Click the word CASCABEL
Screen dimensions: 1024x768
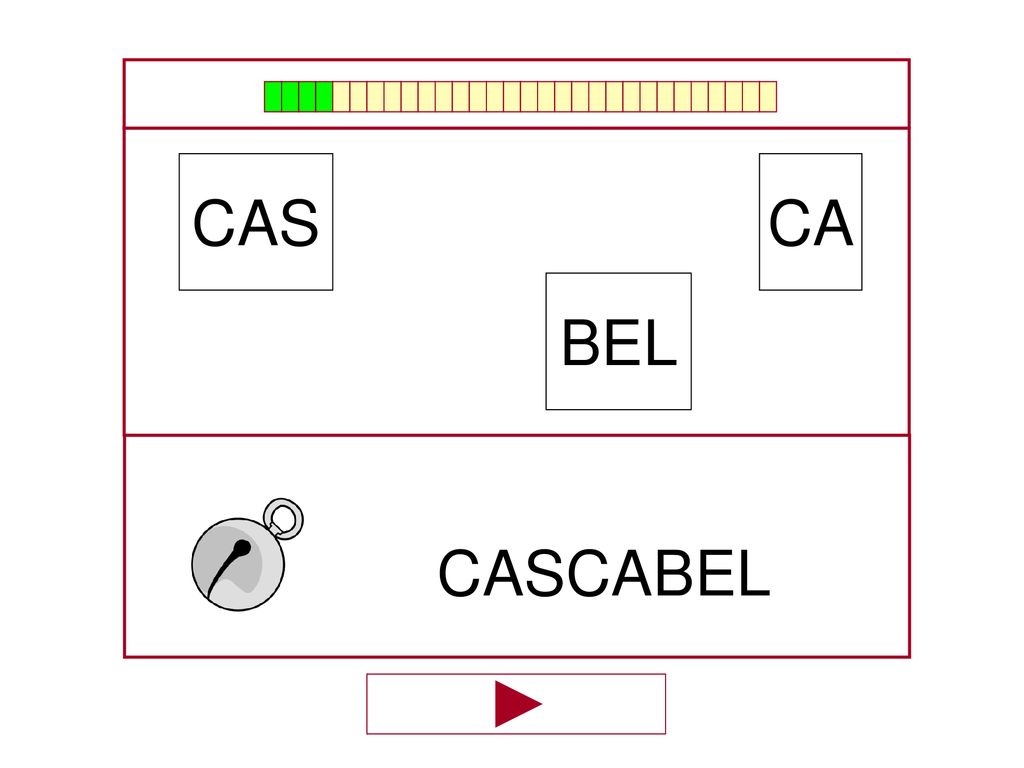point(604,573)
